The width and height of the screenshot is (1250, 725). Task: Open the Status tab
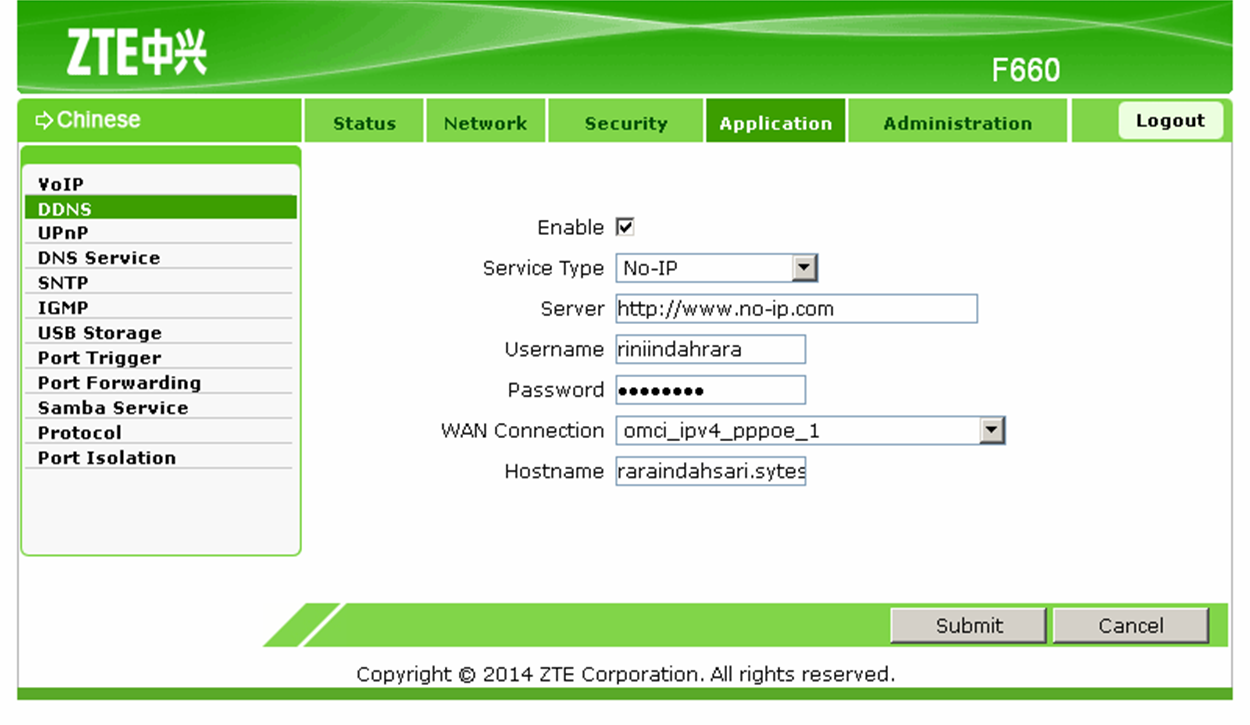point(364,123)
